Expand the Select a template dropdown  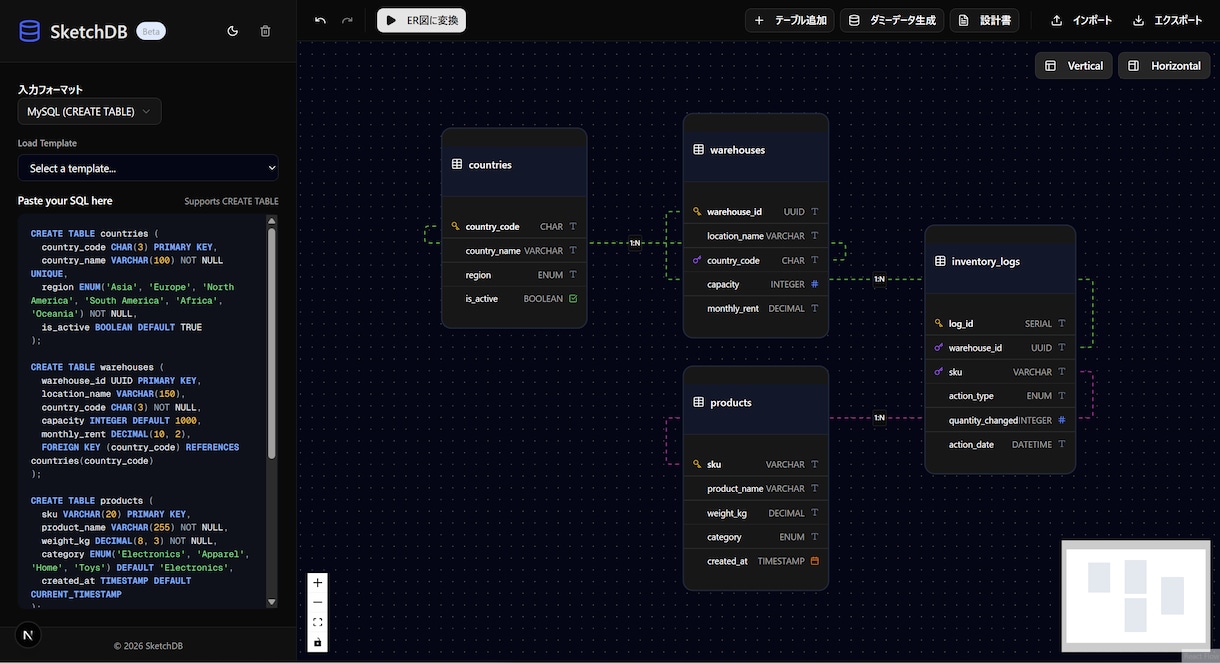click(148, 168)
